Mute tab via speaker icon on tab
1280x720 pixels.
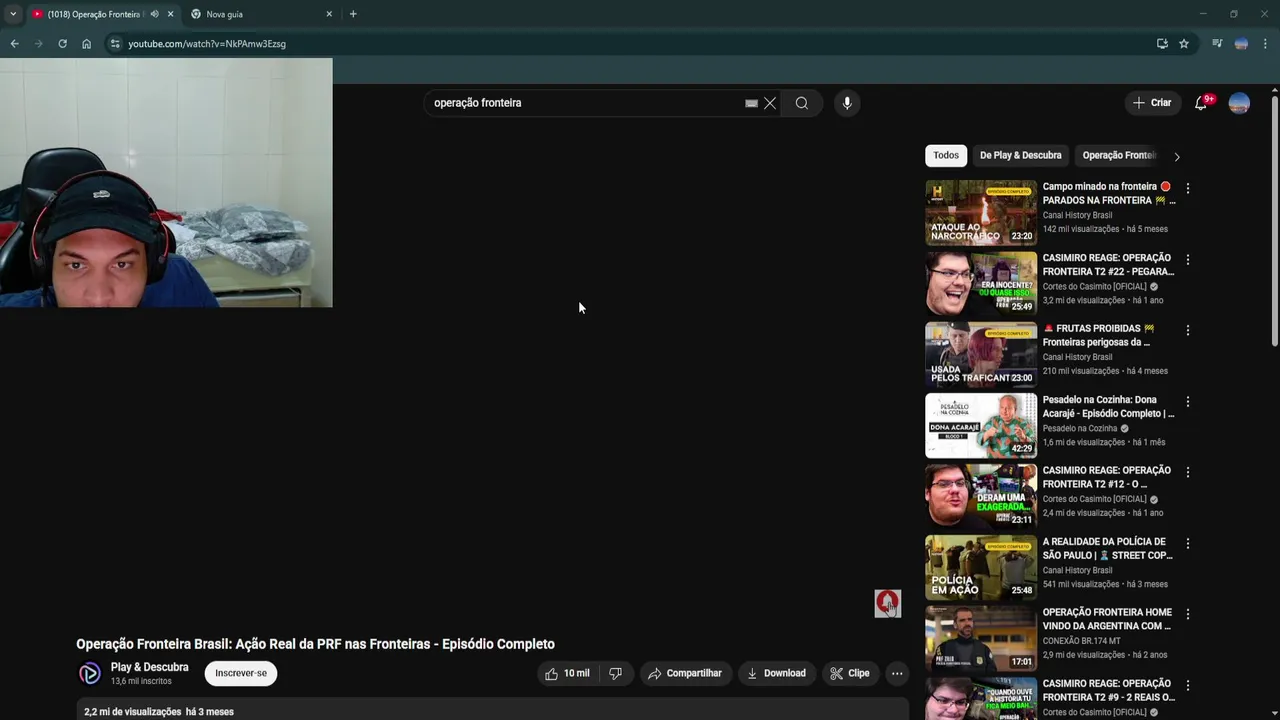[x=154, y=14]
